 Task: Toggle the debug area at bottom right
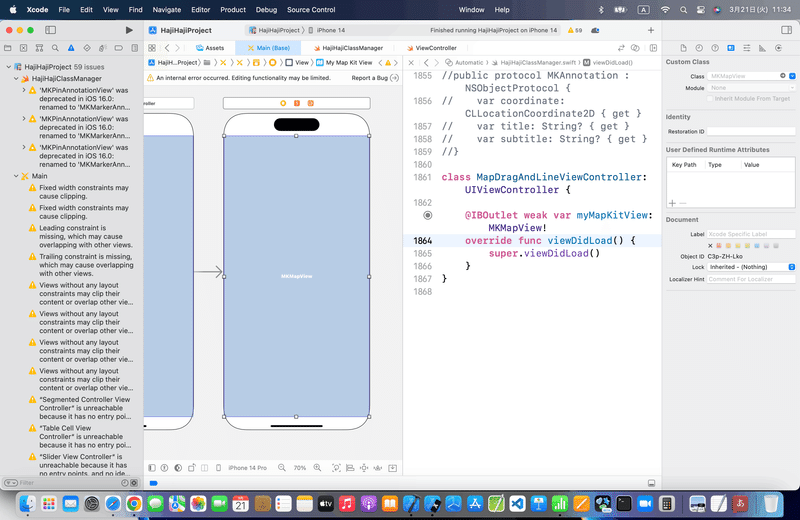[652, 483]
